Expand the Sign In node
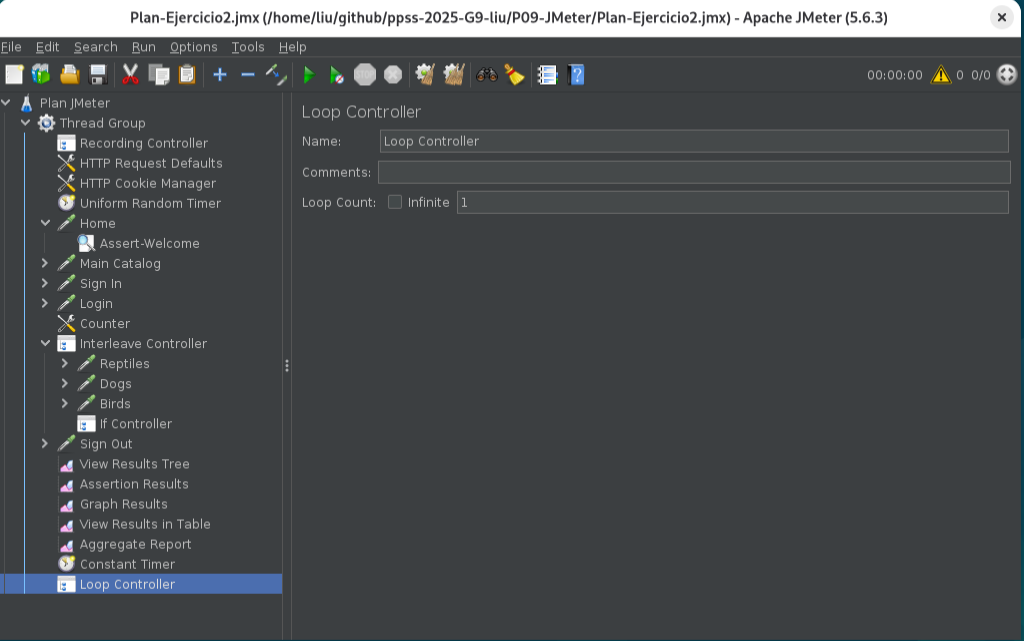Image resolution: width=1024 pixels, height=641 pixels. pos(44,283)
